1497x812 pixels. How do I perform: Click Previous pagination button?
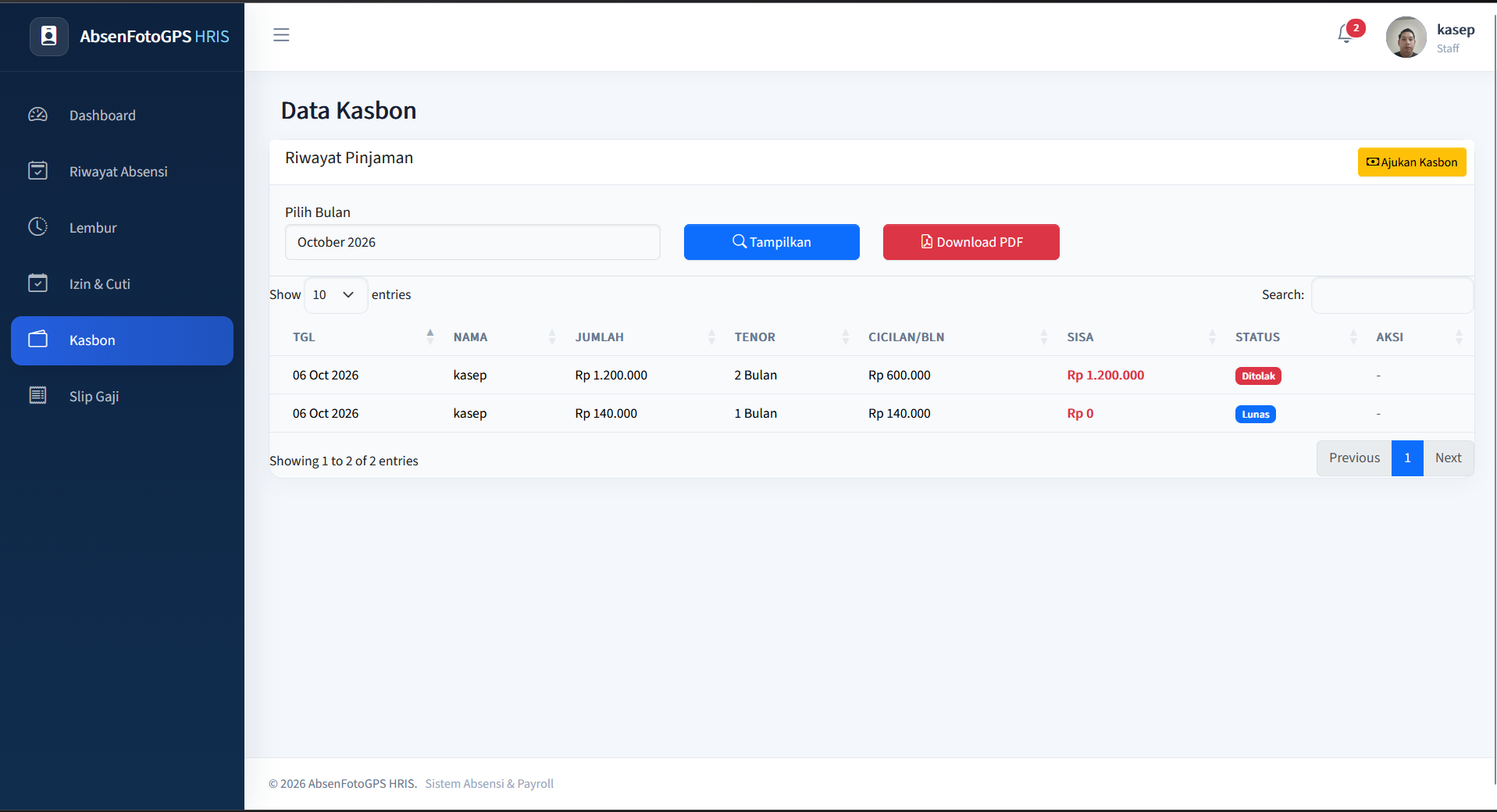(1354, 458)
